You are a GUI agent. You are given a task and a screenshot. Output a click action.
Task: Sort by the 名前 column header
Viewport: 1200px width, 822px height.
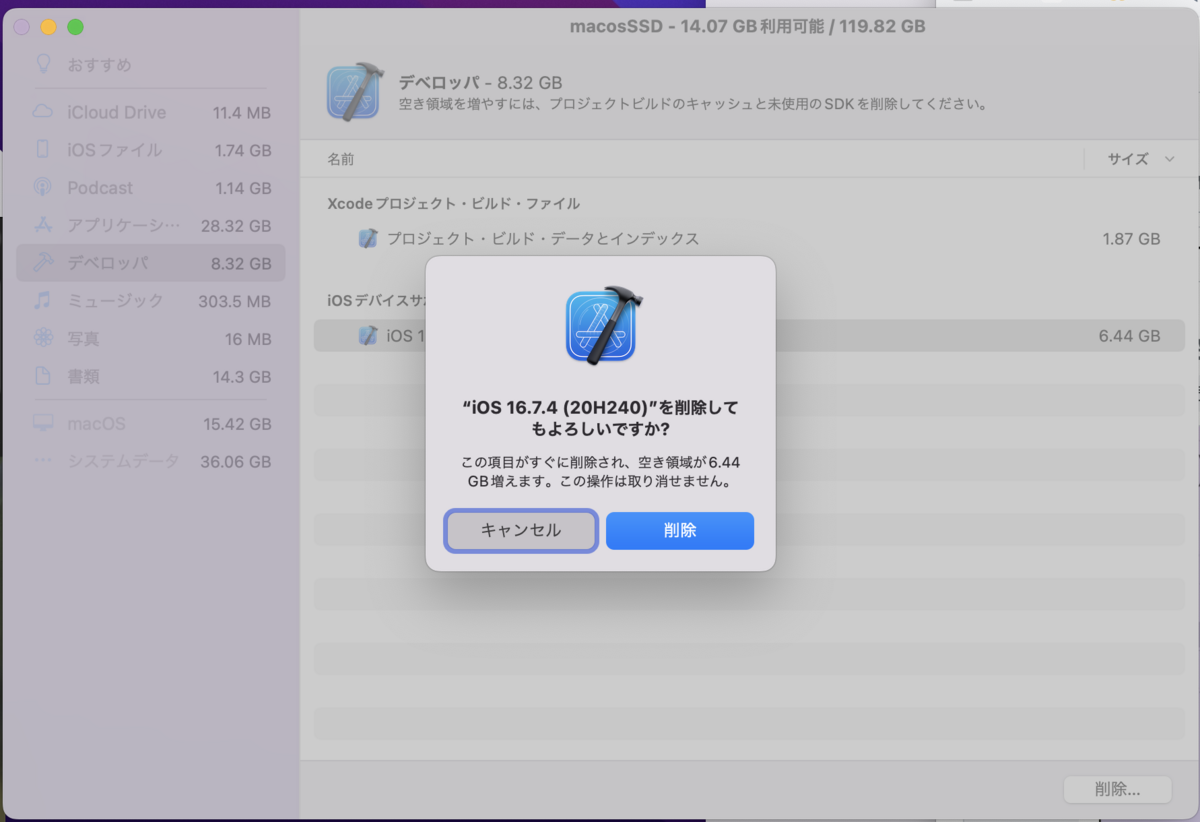(340, 159)
